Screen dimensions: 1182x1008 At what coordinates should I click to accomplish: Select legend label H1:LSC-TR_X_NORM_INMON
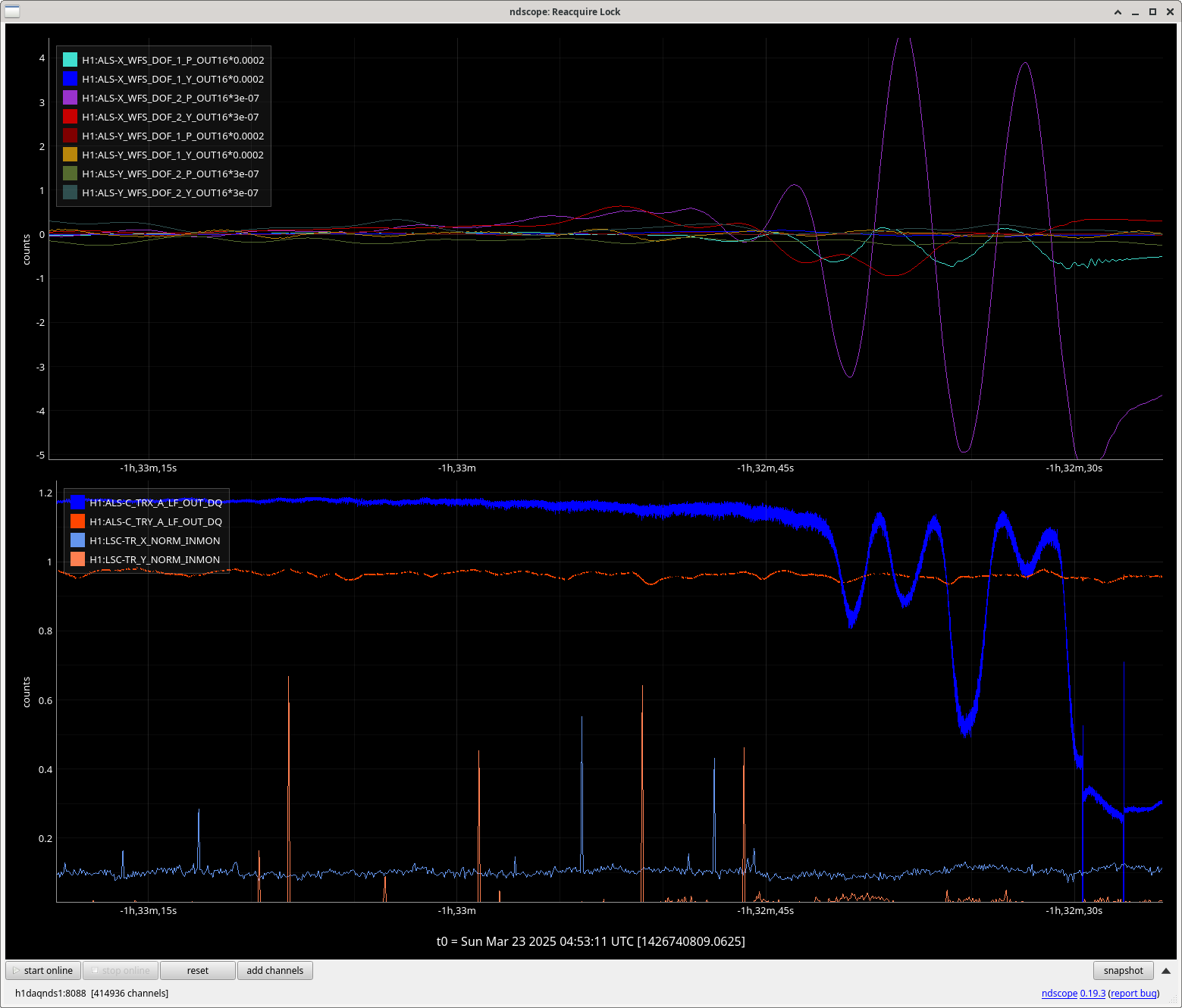point(155,540)
